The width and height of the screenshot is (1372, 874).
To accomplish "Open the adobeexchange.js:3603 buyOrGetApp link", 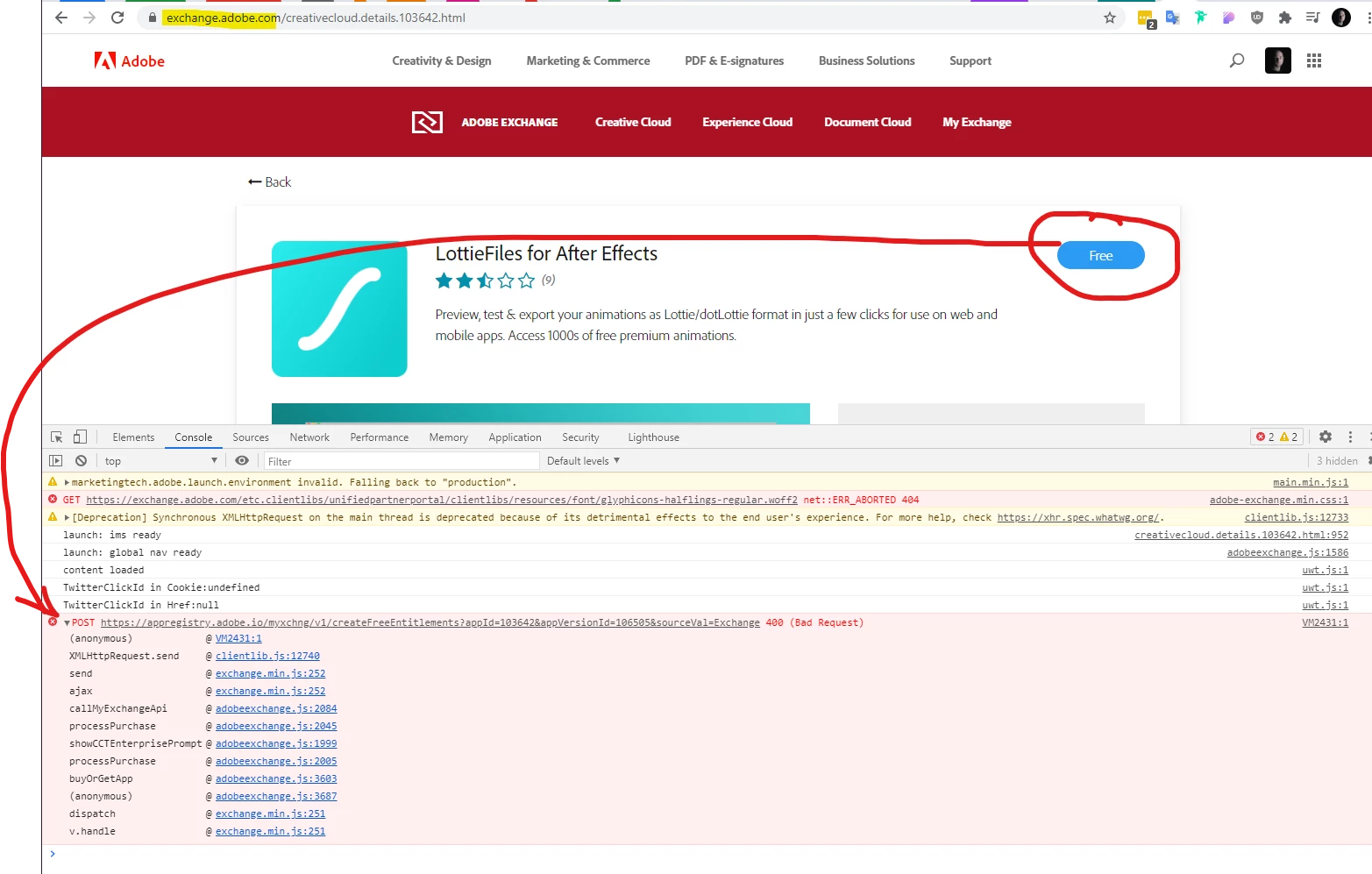I will point(276,778).
